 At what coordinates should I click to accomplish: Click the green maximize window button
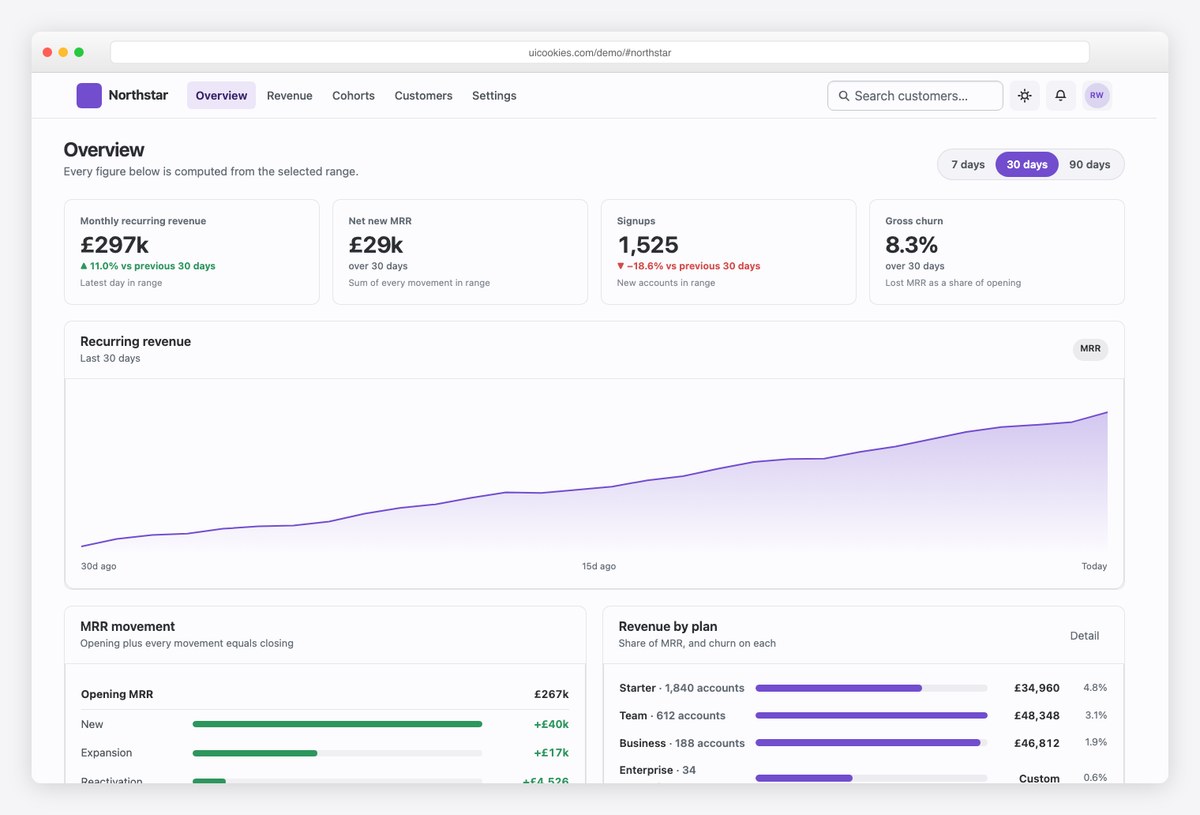[79, 52]
